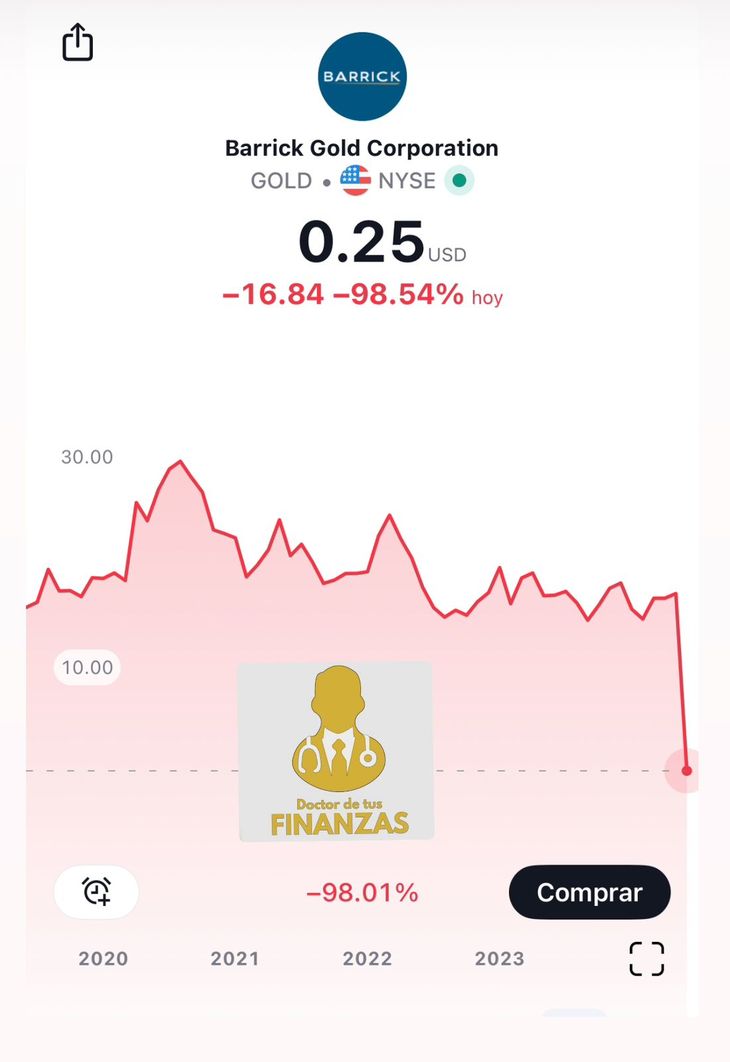Open the Barrick company logo
This screenshot has height=1062, width=730.
(362, 77)
